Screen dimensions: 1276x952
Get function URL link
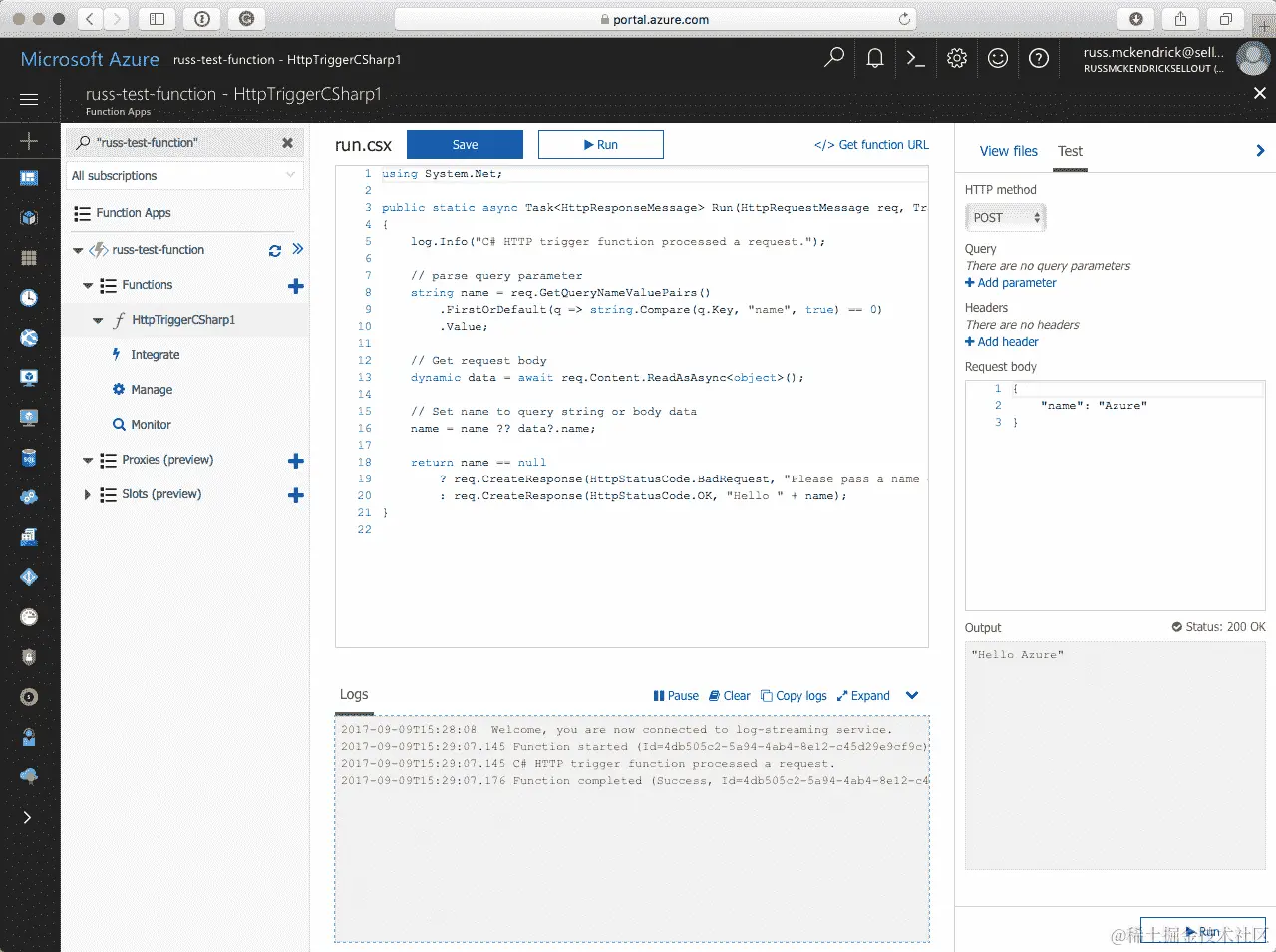point(871,145)
